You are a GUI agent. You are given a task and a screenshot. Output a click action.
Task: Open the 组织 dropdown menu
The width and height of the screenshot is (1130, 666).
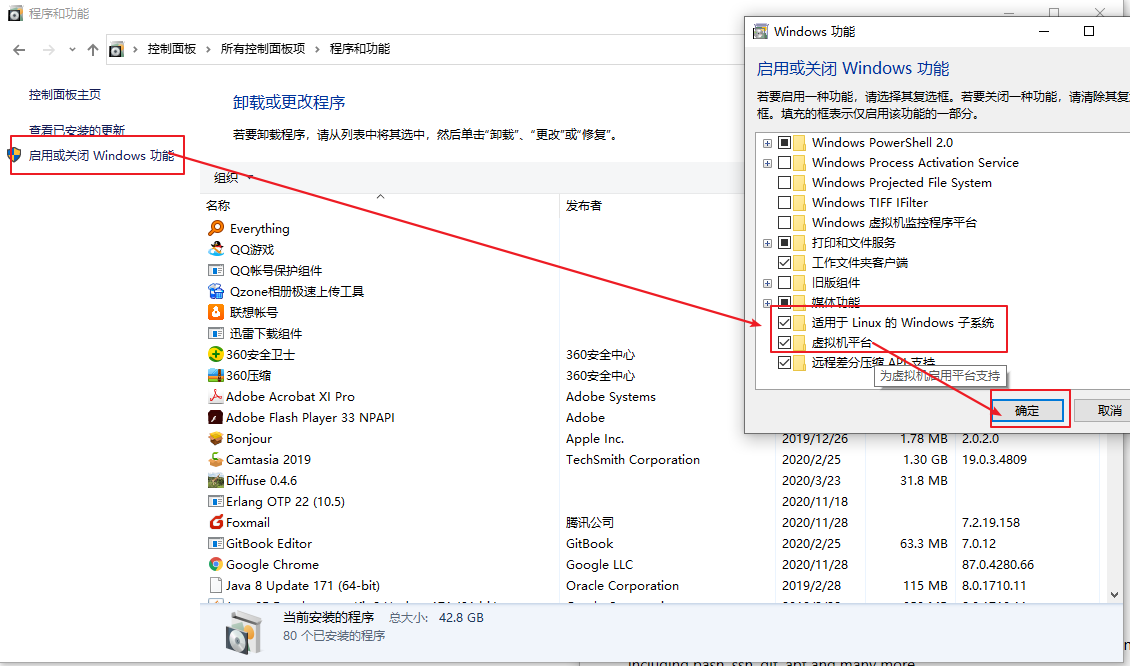(x=233, y=177)
